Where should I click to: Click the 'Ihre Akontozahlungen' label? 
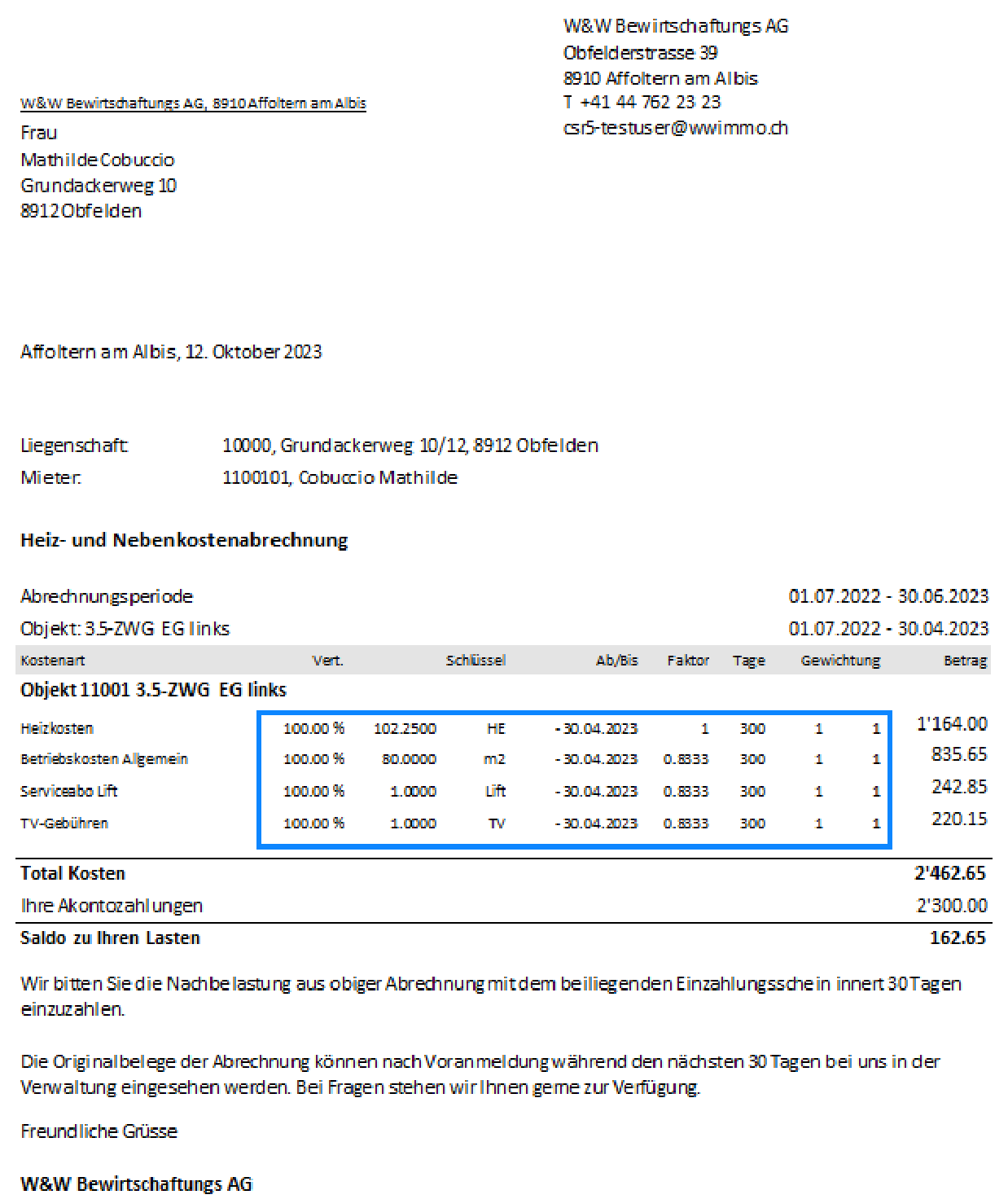pos(112,906)
